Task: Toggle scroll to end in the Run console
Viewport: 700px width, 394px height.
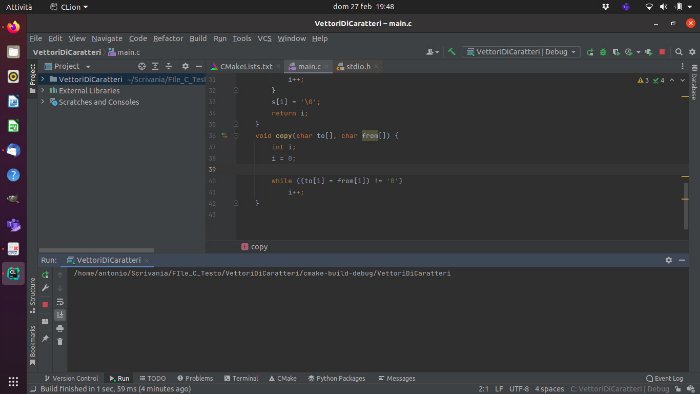Action: pyautogui.click(x=60, y=315)
